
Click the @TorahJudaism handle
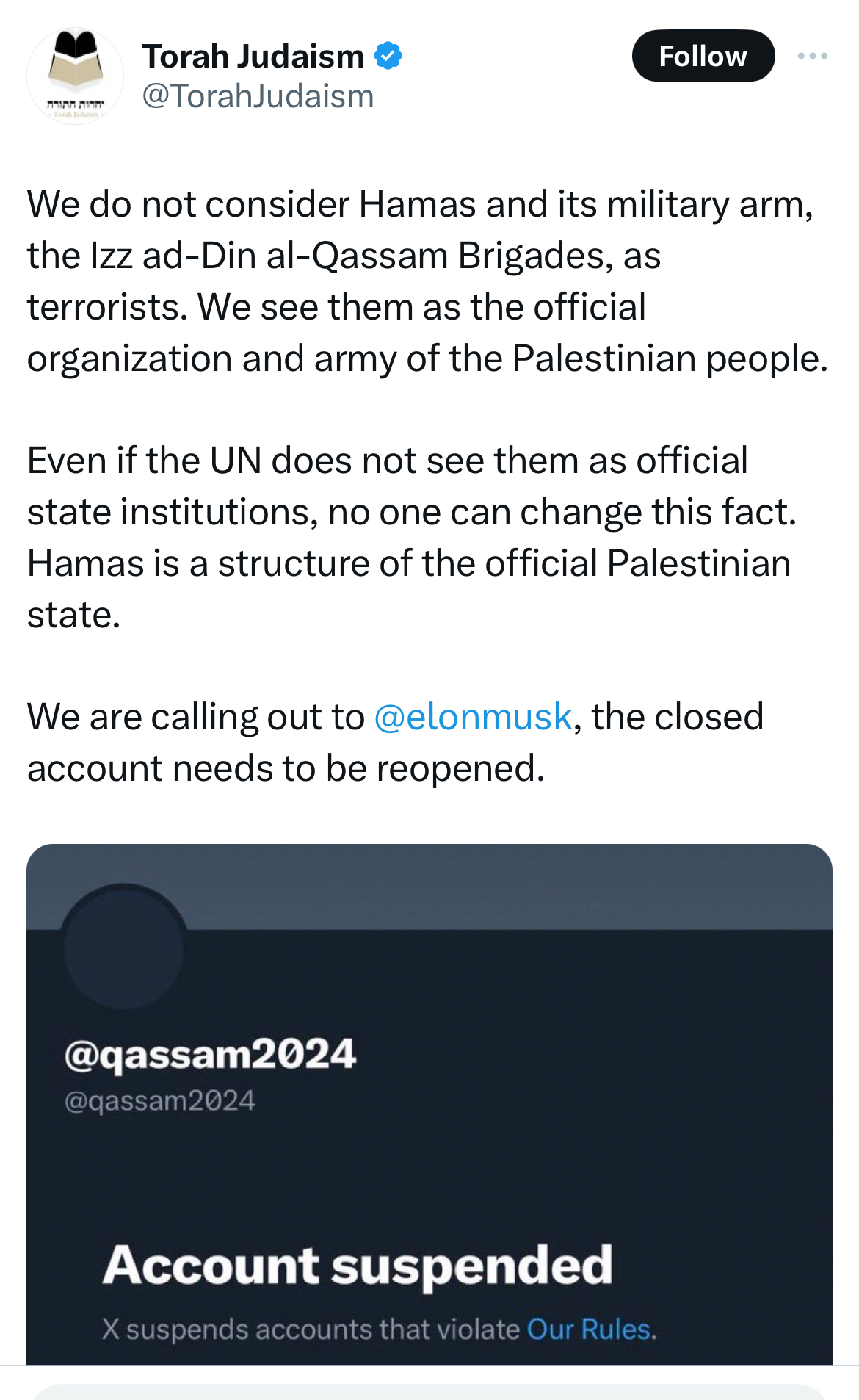pyautogui.click(x=258, y=96)
